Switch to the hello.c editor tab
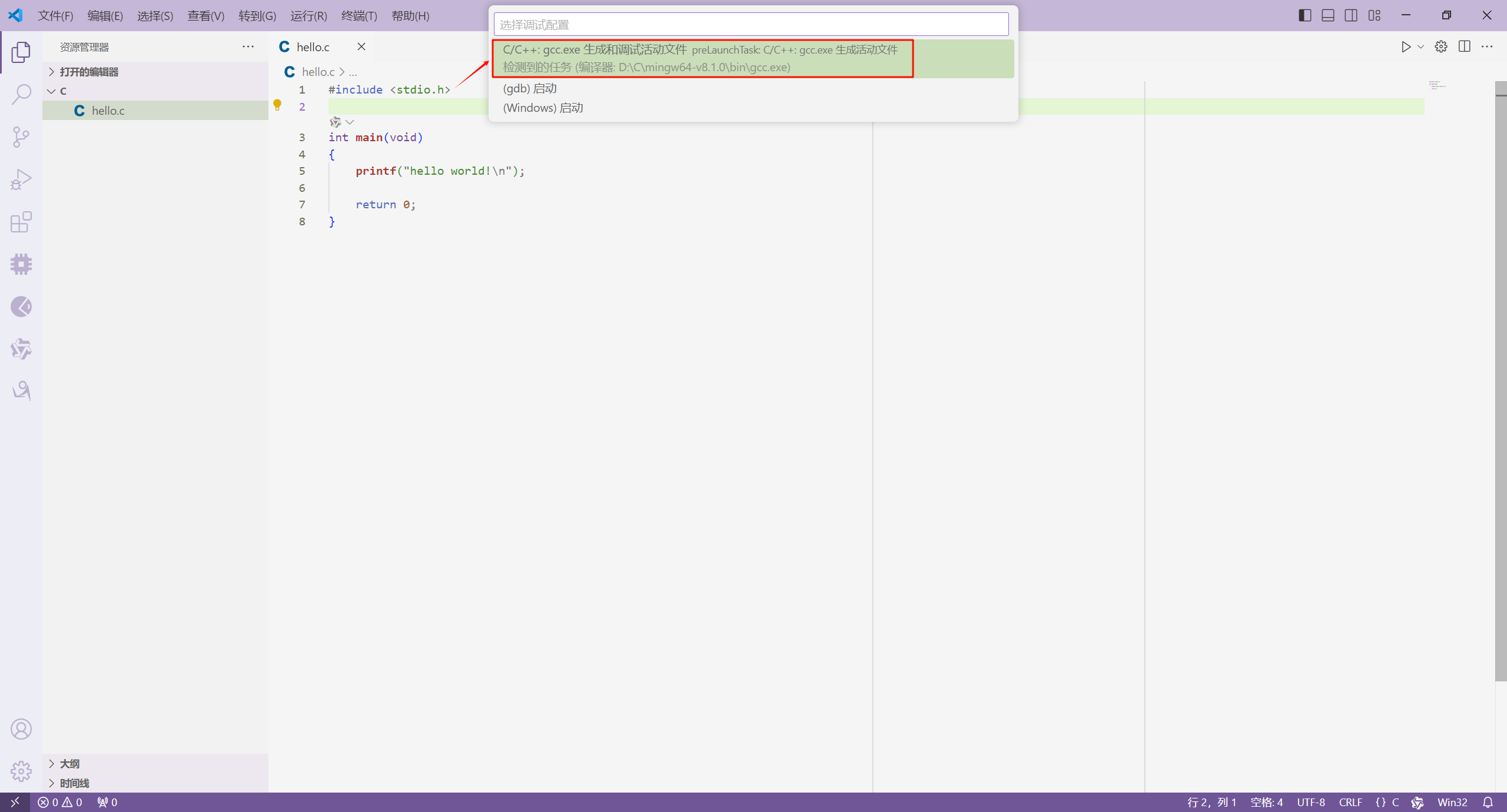This screenshot has height=812, width=1507. pyautogui.click(x=321, y=46)
